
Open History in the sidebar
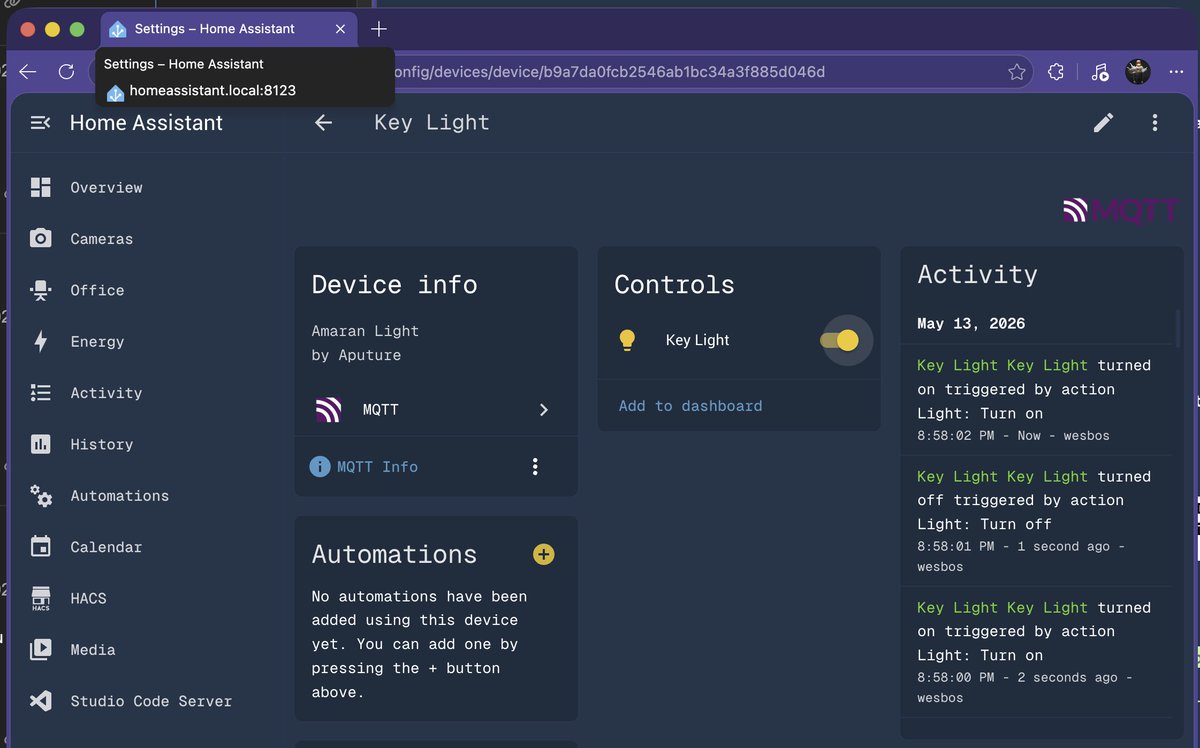[145, 444]
